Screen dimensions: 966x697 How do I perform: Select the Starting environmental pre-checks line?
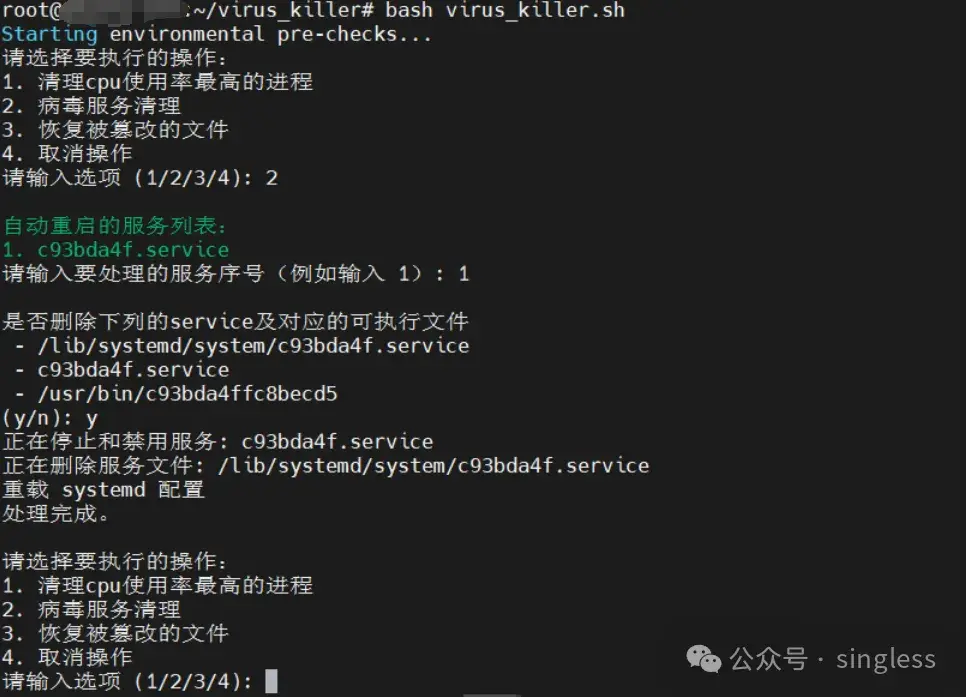point(216,34)
